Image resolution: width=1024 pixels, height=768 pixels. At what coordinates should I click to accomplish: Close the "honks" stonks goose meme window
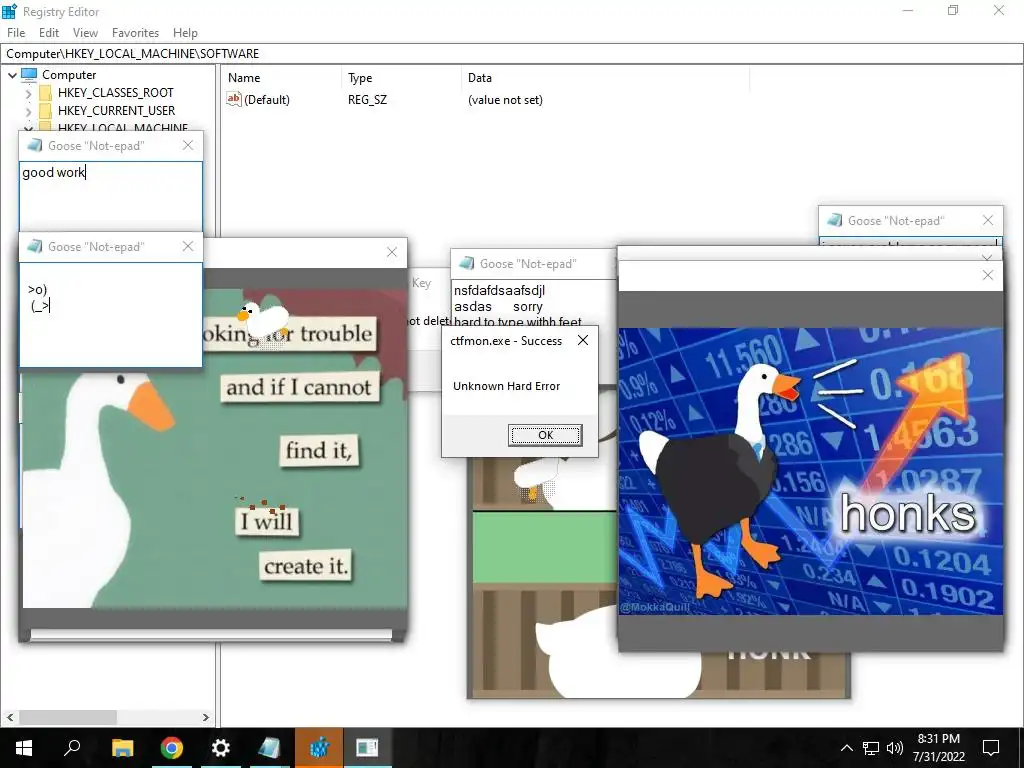point(988,276)
